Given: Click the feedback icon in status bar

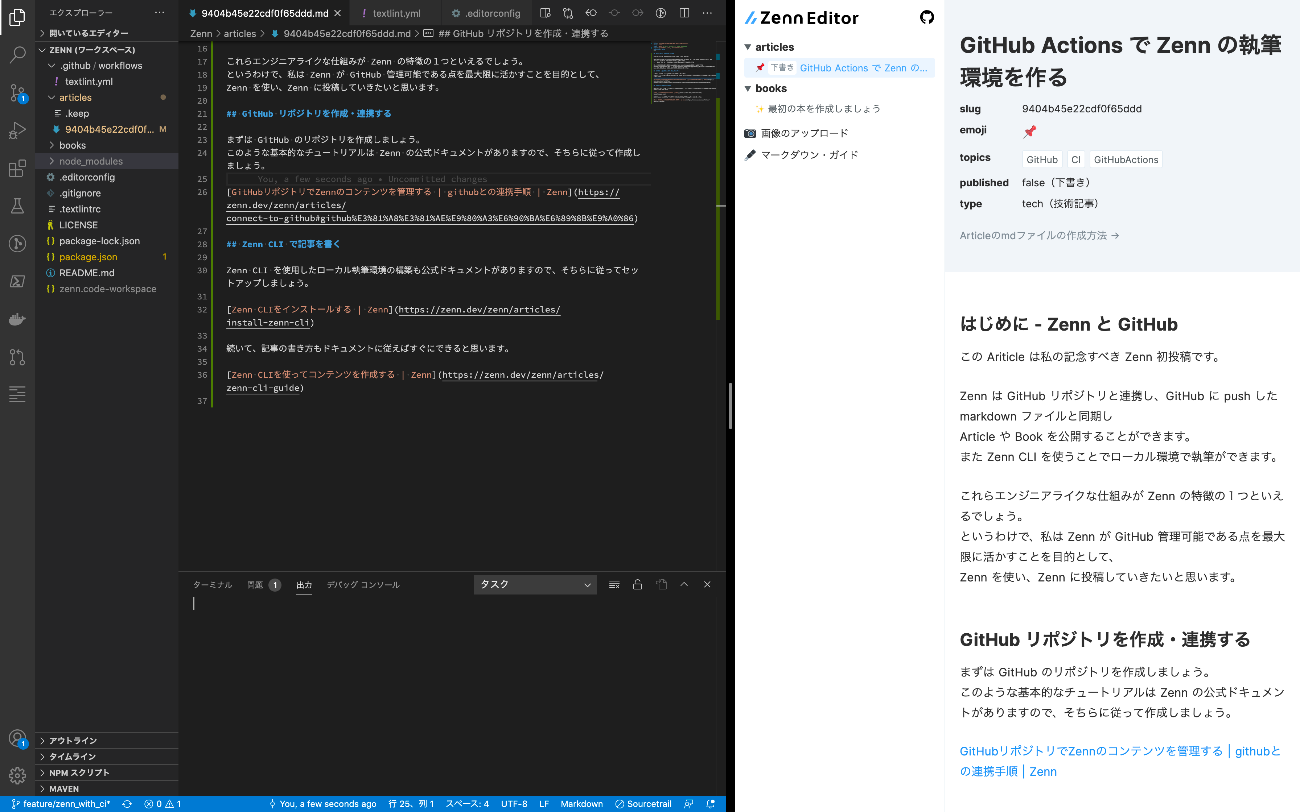Looking at the screenshot, I should 690,804.
